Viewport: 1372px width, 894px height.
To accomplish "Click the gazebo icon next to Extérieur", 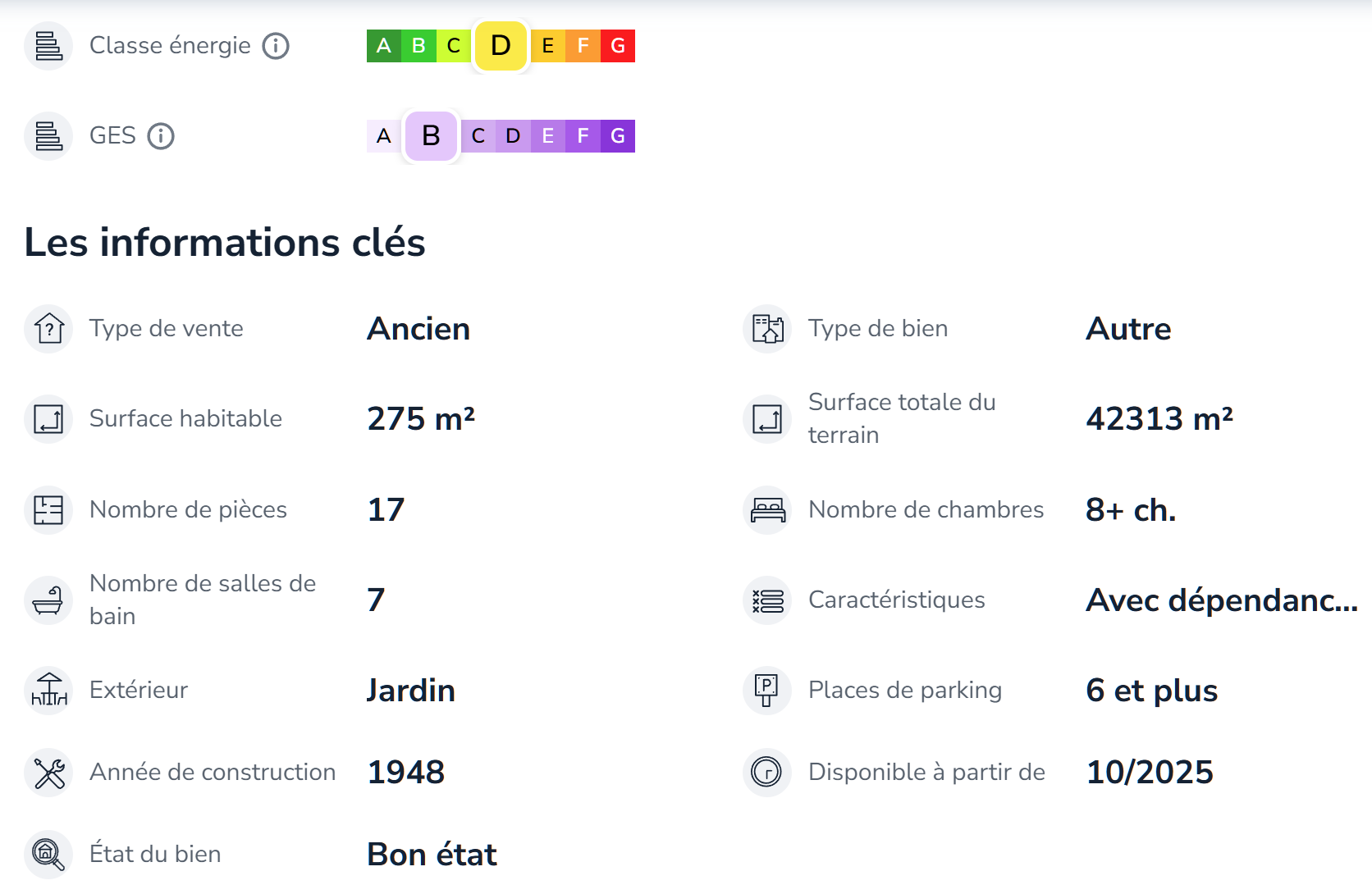I will click(49, 690).
